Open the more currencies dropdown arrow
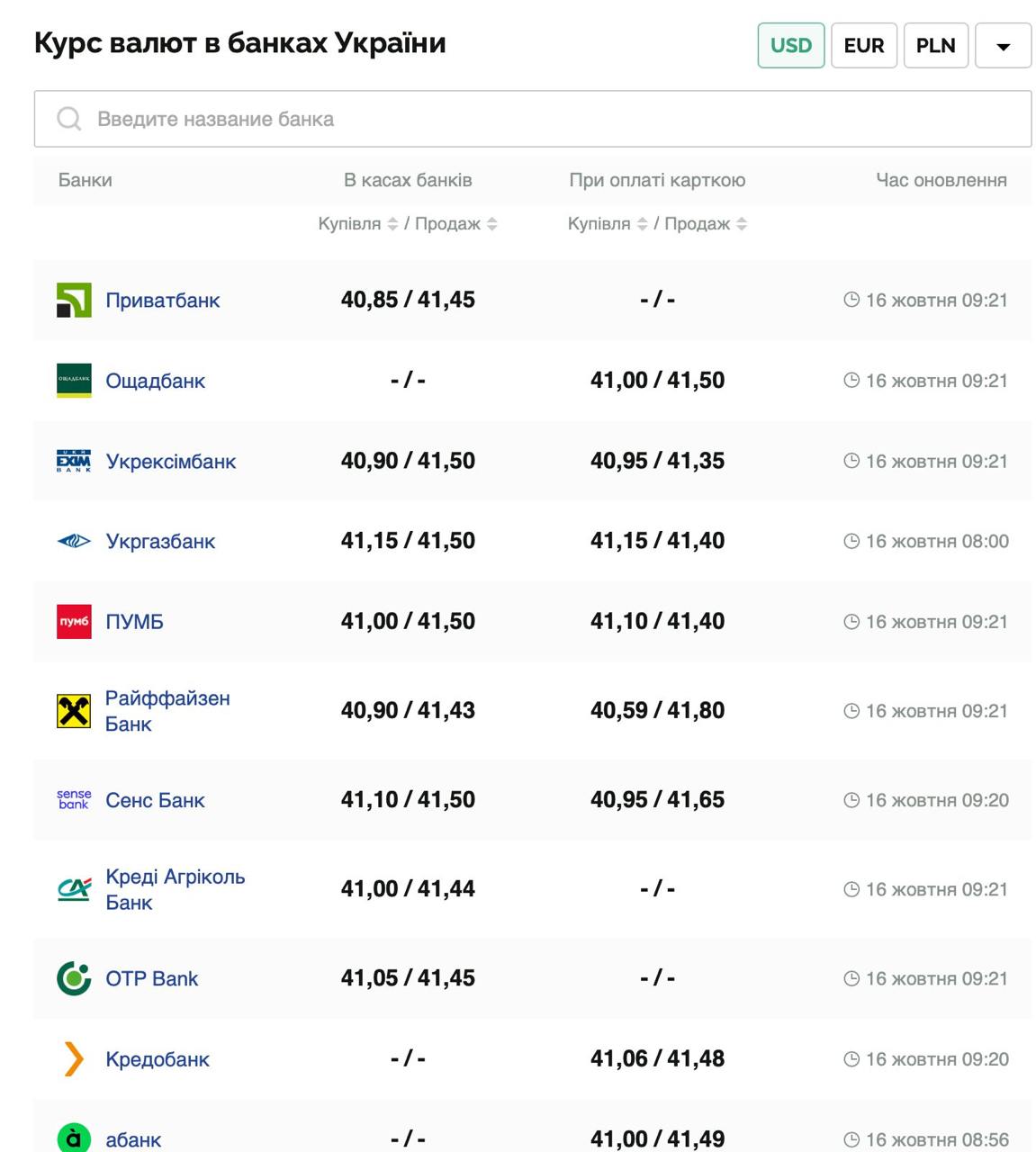Viewport: 1036px width, 1152px height. 1003,46
